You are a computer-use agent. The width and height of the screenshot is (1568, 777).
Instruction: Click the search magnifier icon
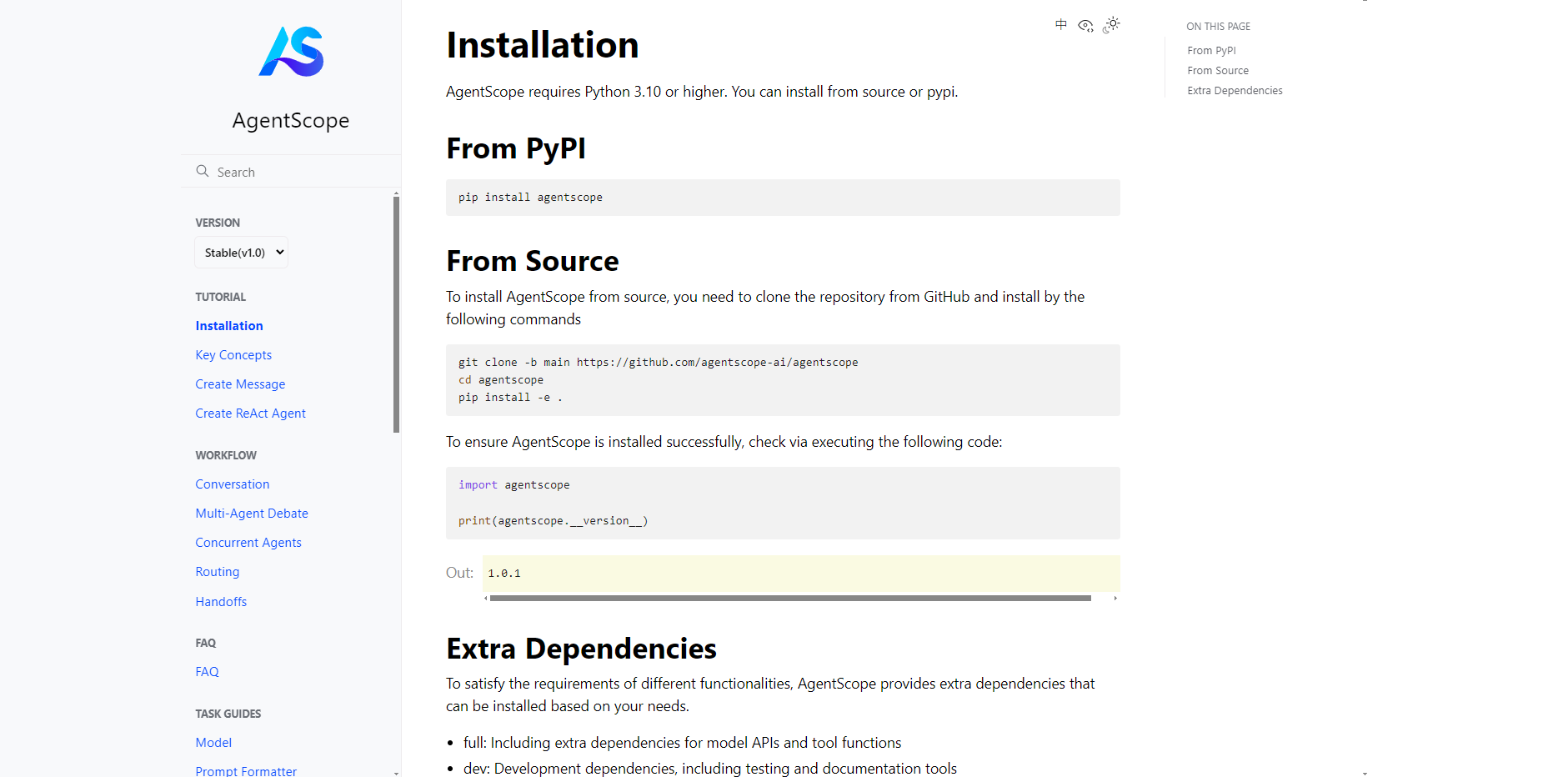[203, 172]
